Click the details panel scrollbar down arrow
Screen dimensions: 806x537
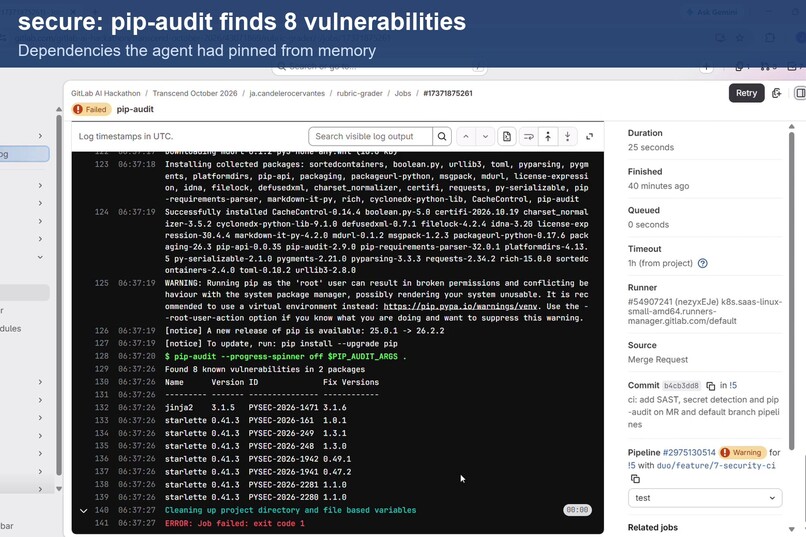[x=792, y=529]
